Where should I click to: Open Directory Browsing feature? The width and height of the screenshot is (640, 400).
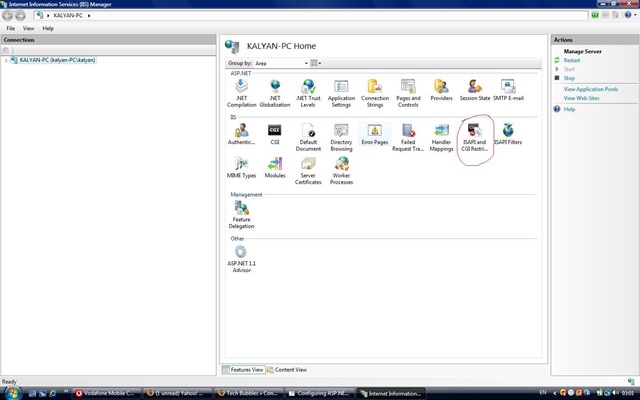pyautogui.click(x=341, y=137)
